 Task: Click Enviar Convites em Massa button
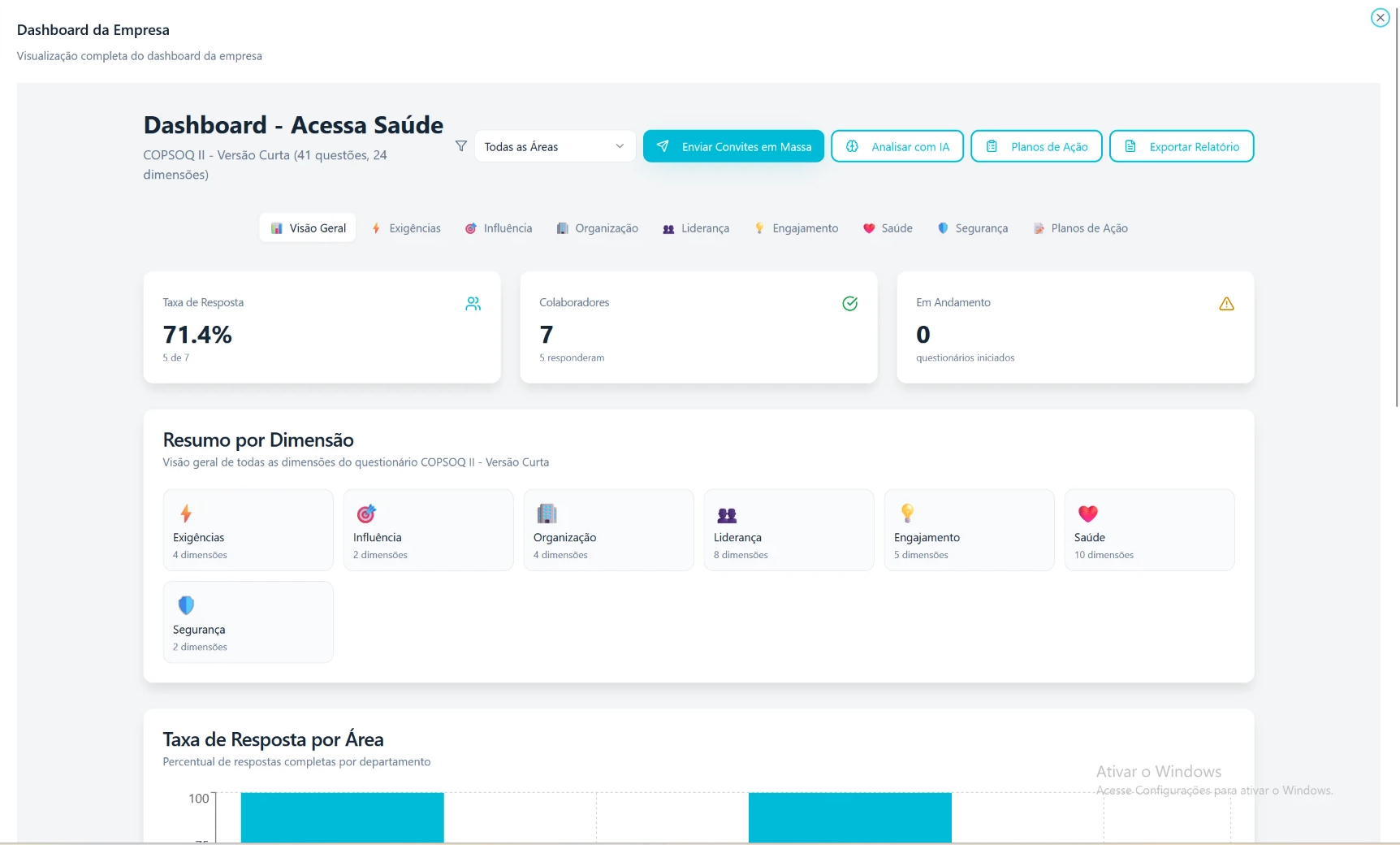coord(733,146)
